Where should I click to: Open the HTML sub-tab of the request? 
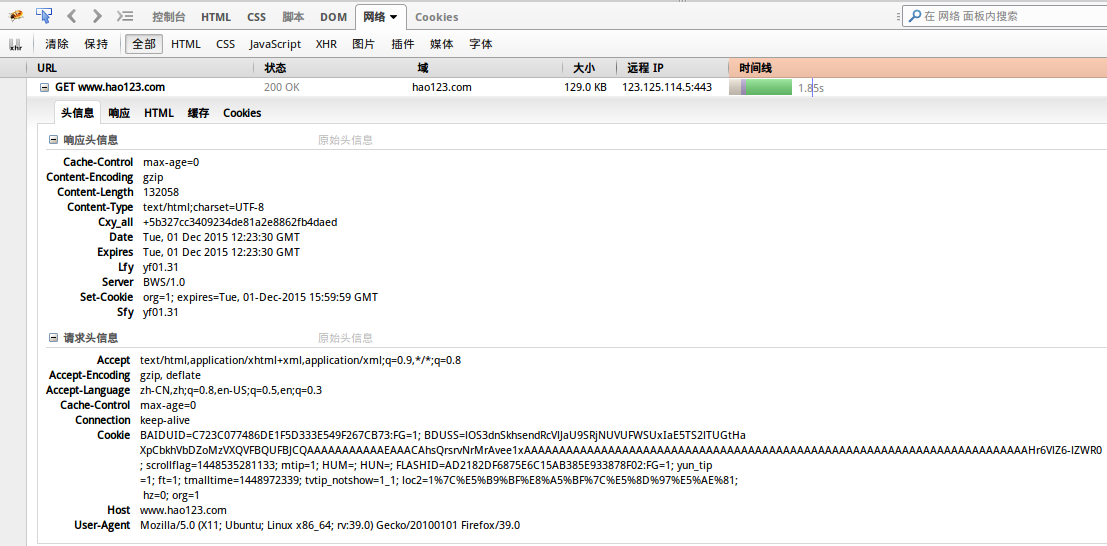[x=159, y=113]
